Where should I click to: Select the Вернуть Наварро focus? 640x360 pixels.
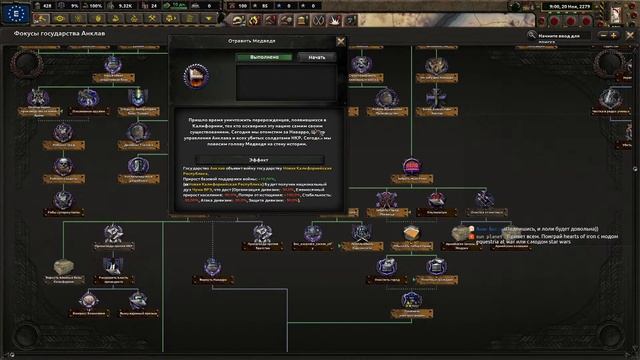tap(213, 270)
